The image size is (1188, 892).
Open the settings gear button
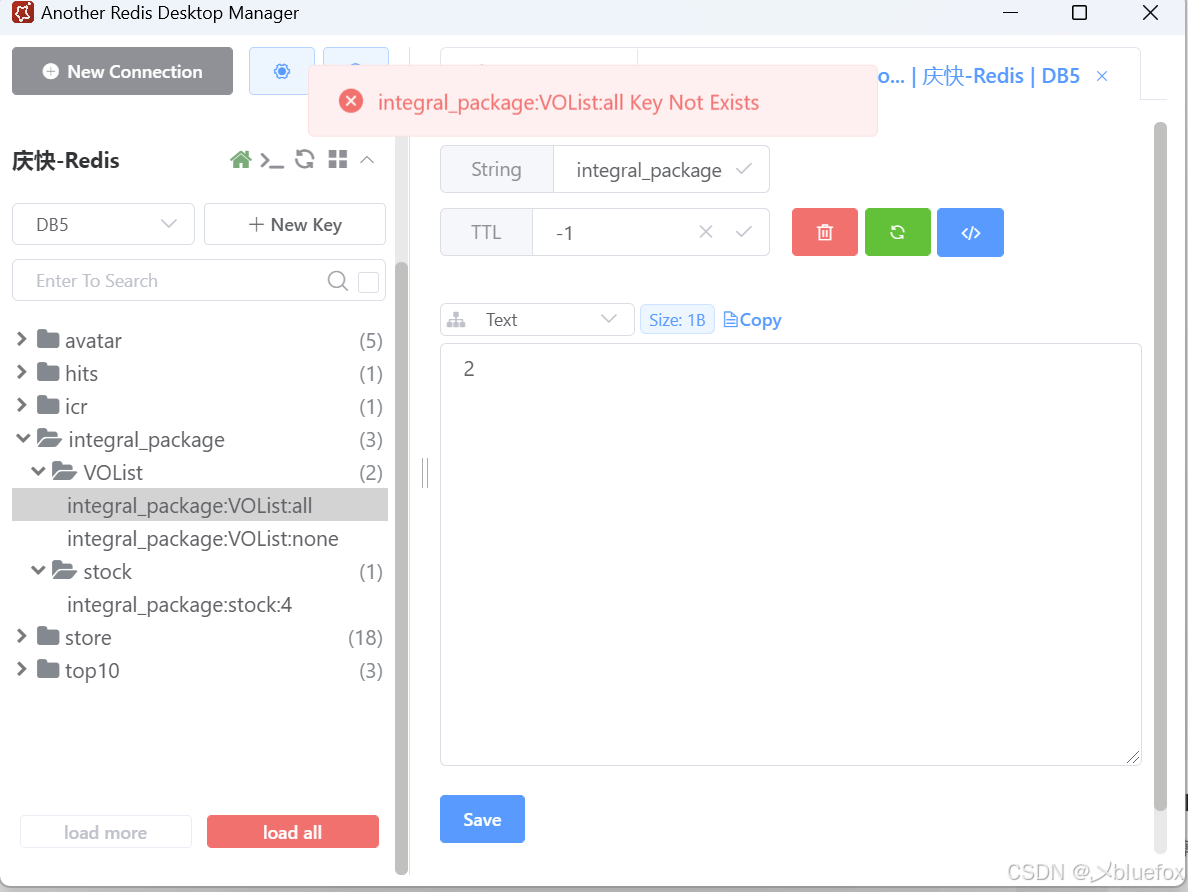pyautogui.click(x=282, y=71)
